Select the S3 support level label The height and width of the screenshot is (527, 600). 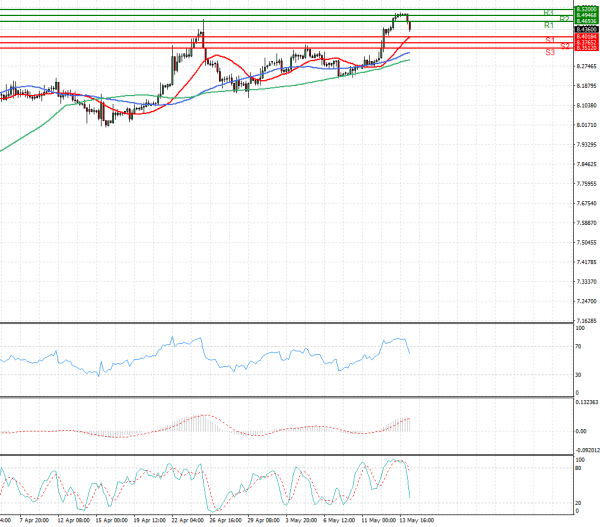[x=551, y=51]
